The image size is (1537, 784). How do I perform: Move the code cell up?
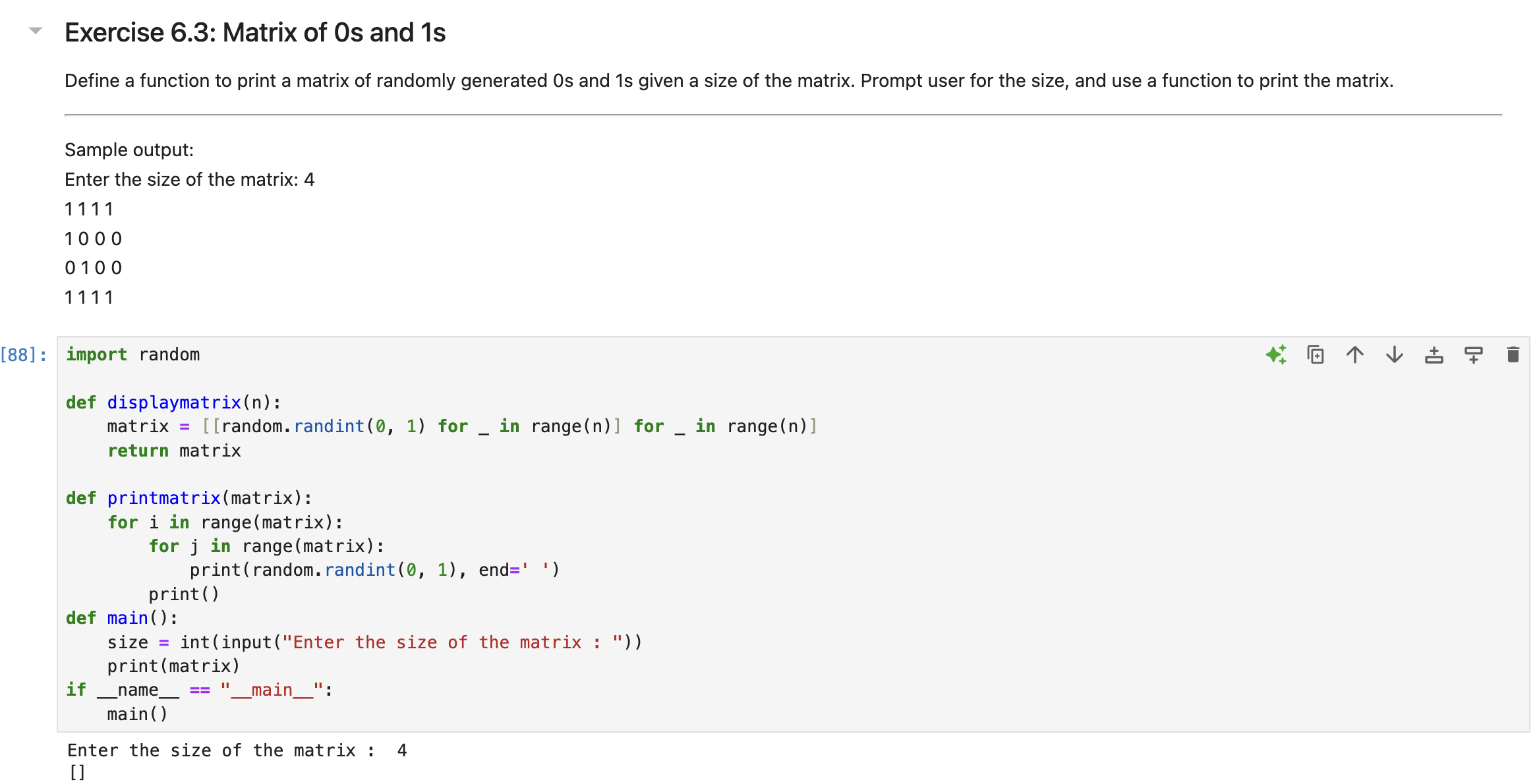pyautogui.click(x=1355, y=354)
